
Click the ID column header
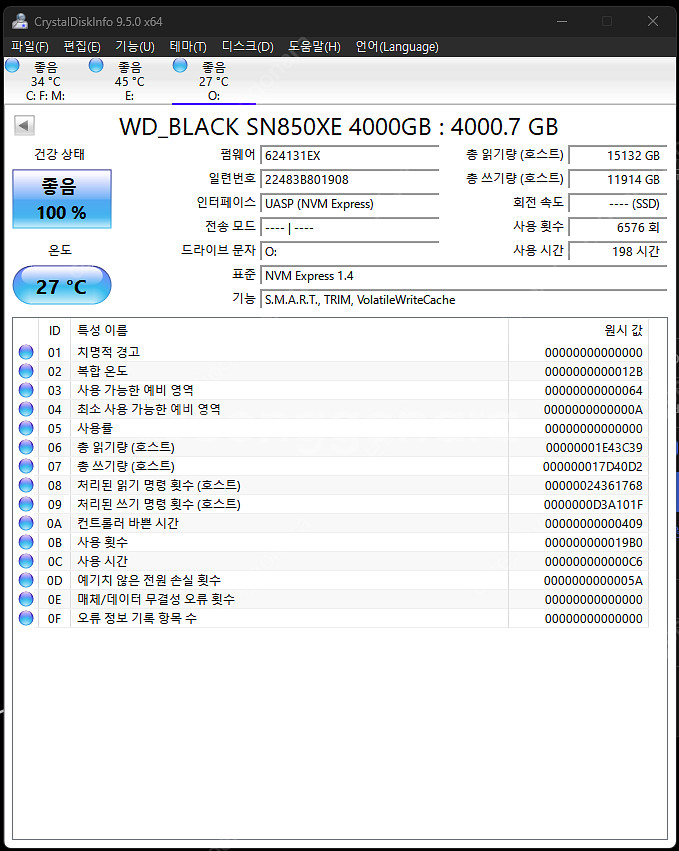(x=54, y=331)
